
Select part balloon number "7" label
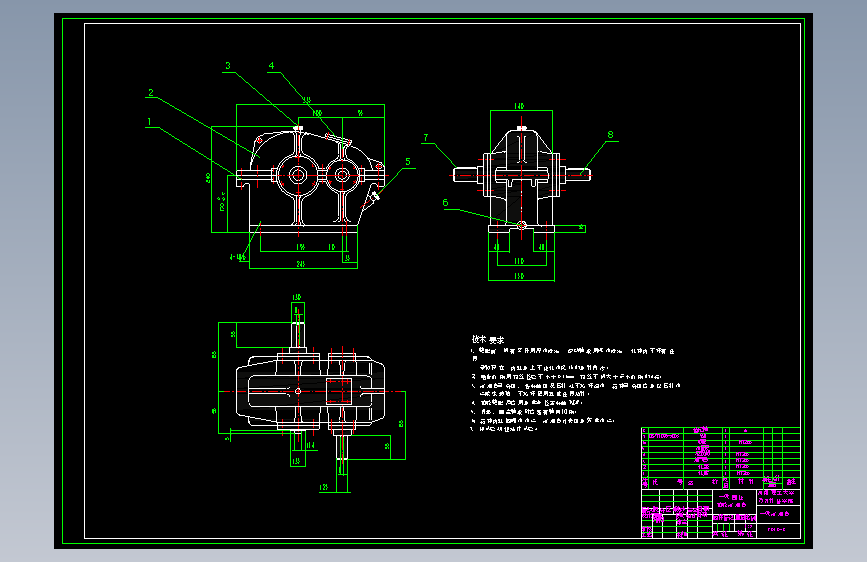pyautogui.click(x=426, y=137)
